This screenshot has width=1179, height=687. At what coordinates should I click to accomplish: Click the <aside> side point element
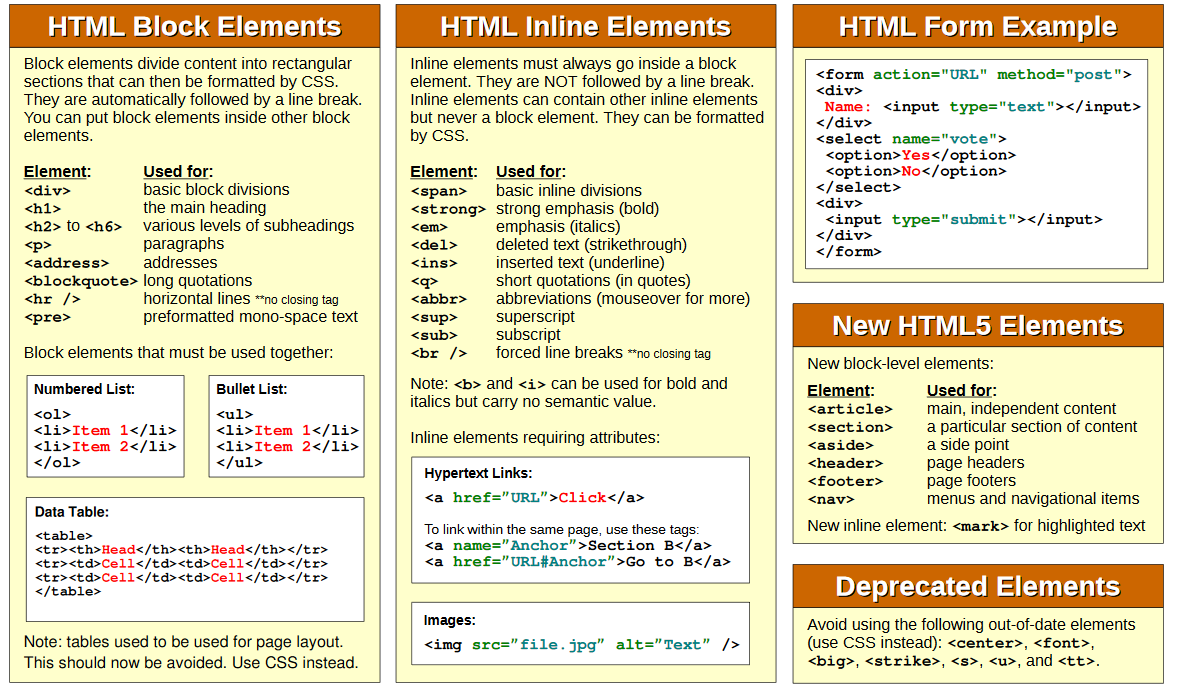(841, 445)
